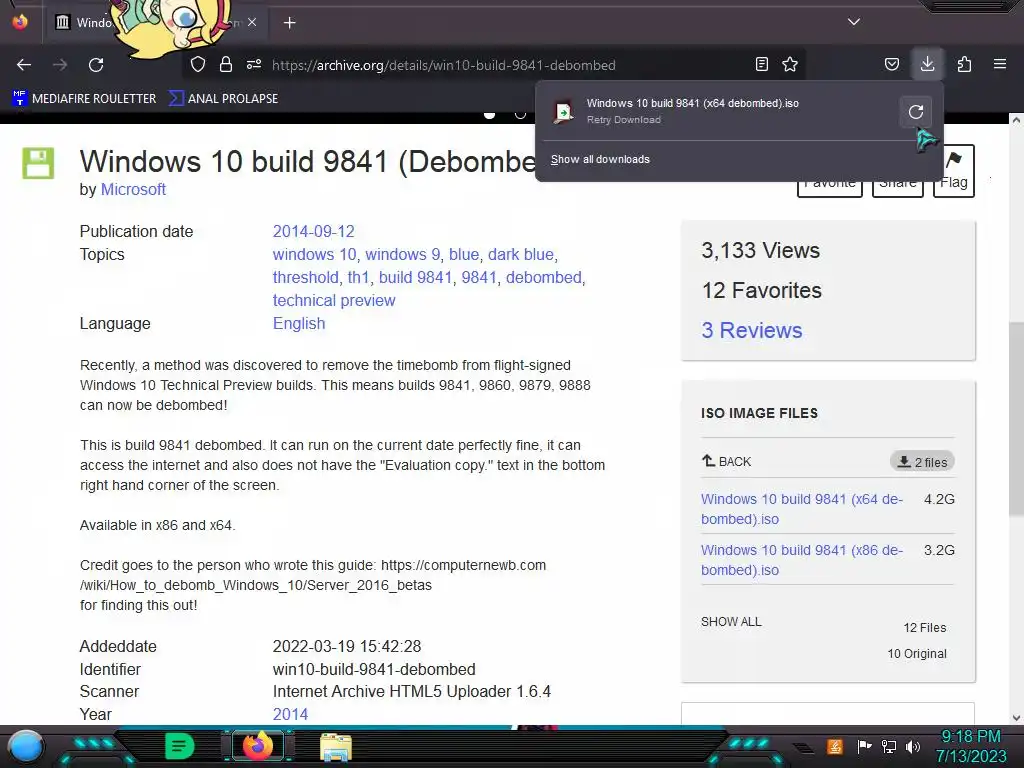The image size is (1024, 768).
Task: Click the Flag button
Action: [953, 171]
